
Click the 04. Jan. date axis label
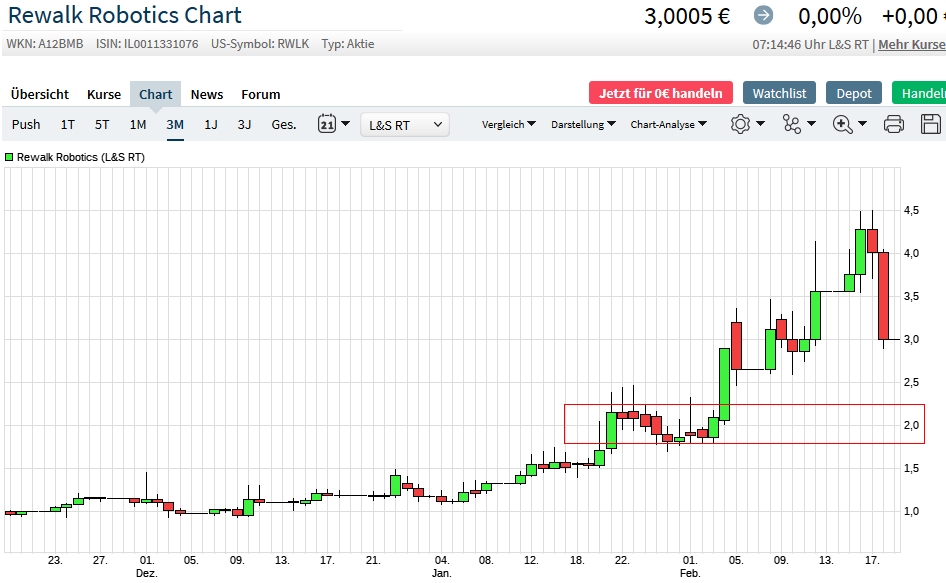coord(442,566)
